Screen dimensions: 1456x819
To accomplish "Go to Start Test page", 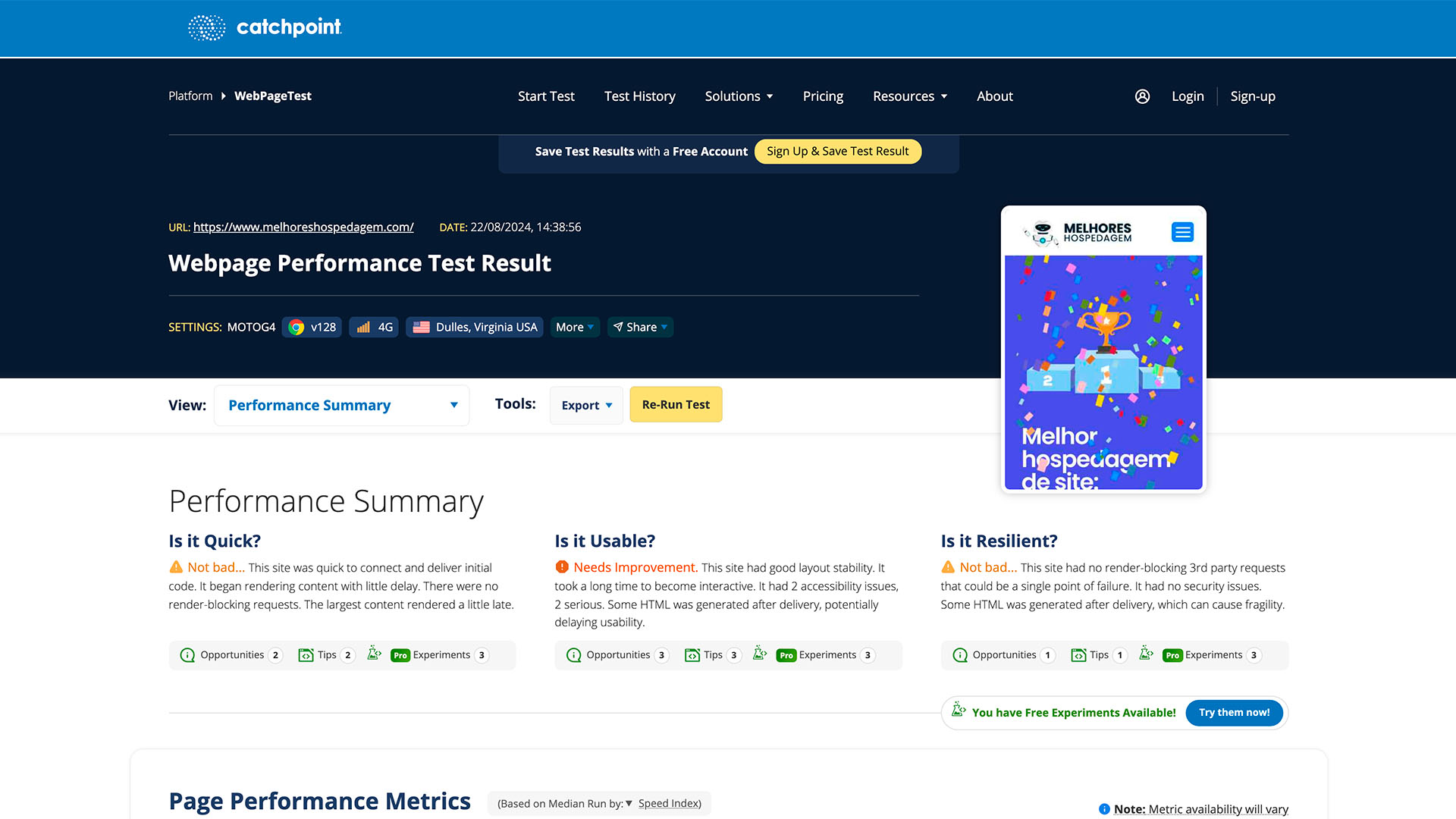I will 546,96.
